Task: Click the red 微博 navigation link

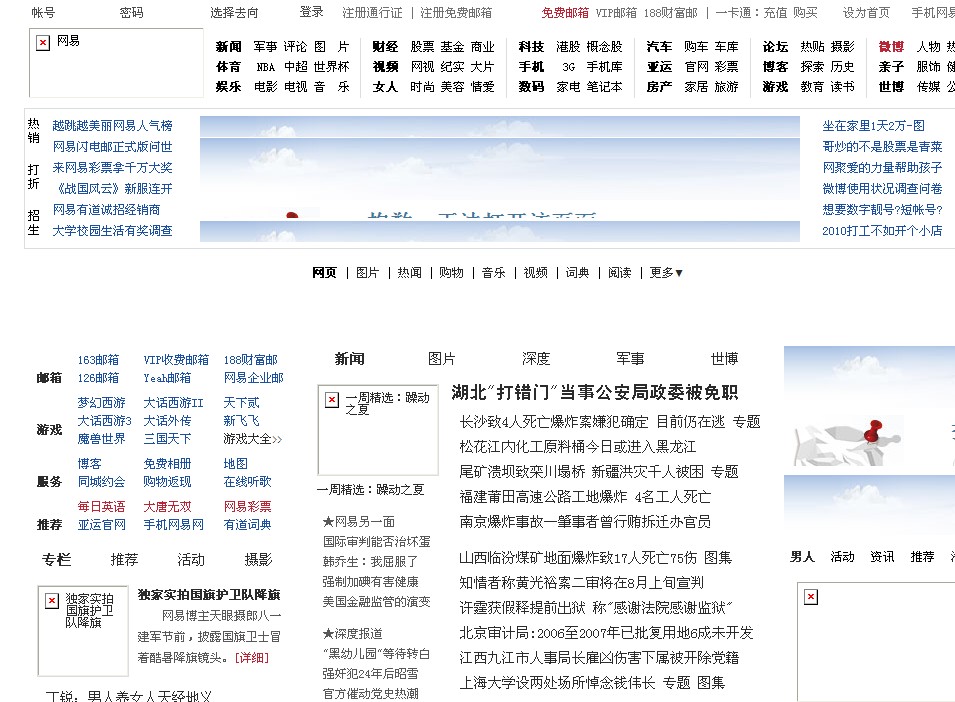Action: coord(891,47)
